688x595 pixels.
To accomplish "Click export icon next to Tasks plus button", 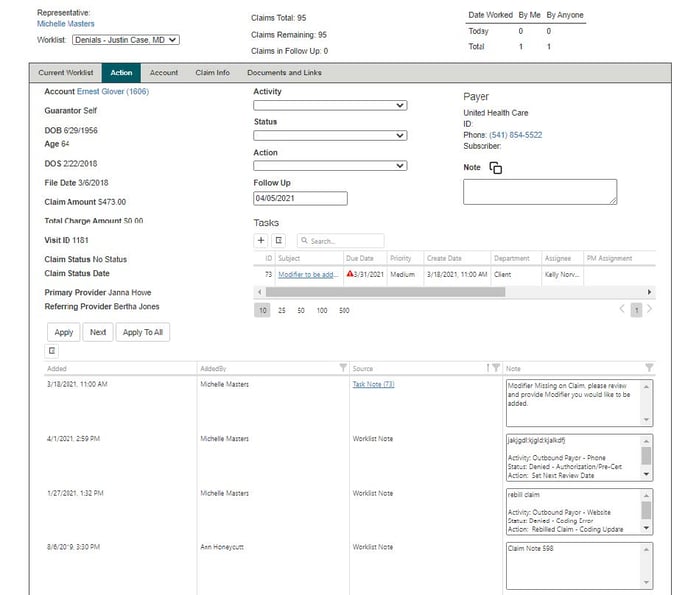I will tap(279, 241).
